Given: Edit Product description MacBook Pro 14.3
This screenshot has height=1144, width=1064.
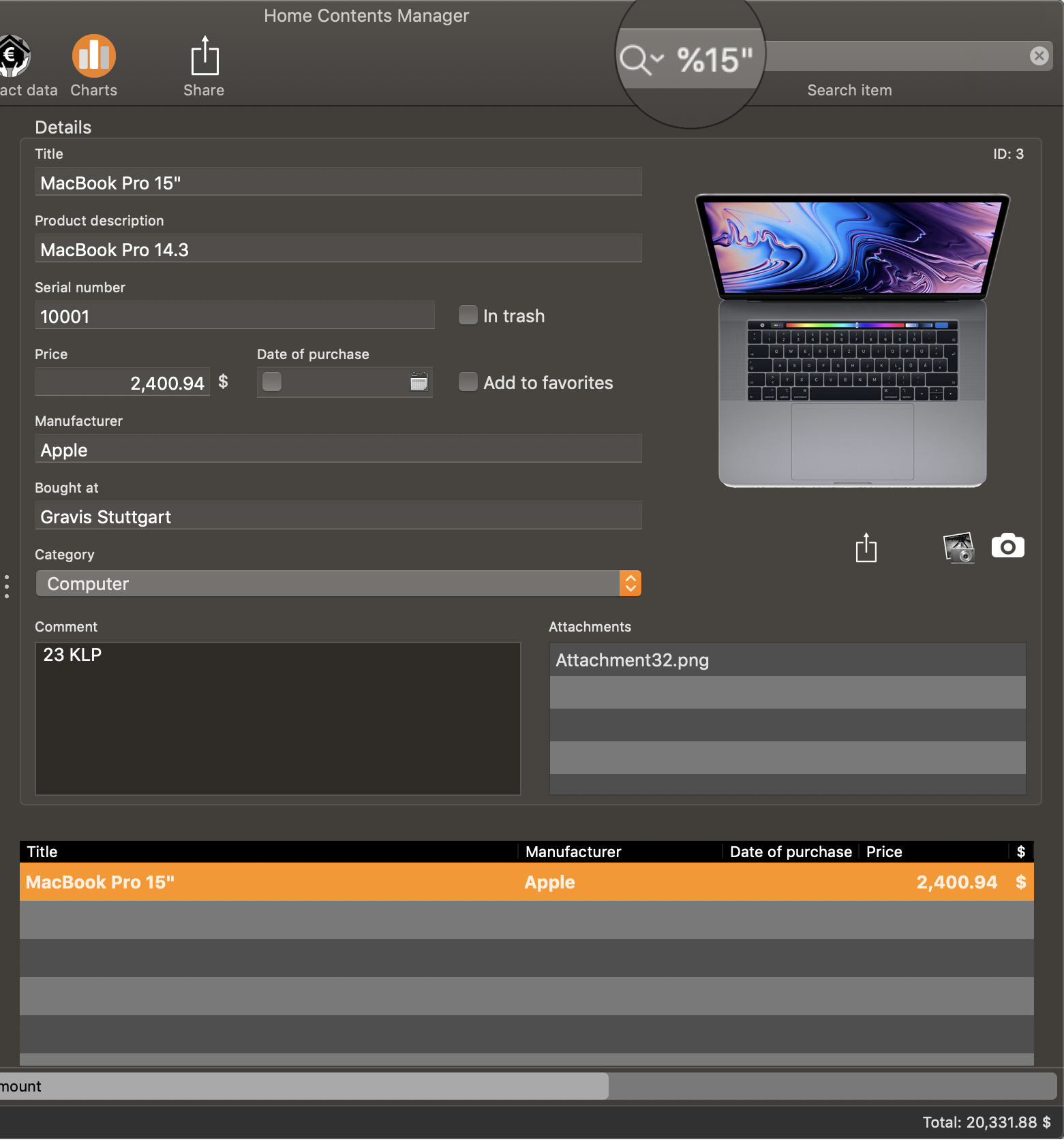Looking at the screenshot, I should point(338,249).
